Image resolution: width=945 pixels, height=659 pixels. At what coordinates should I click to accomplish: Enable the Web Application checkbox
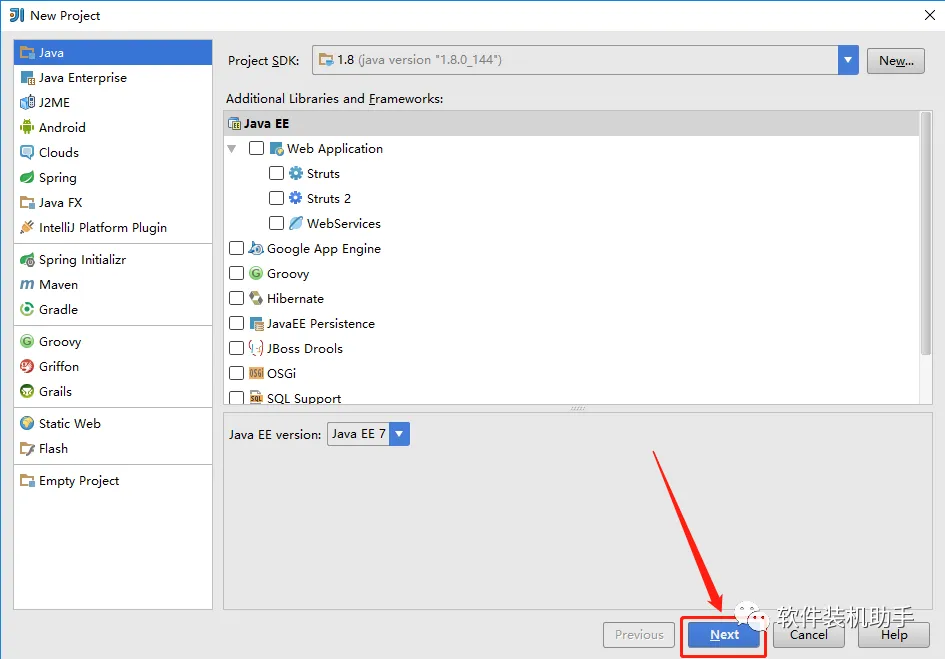(256, 148)
